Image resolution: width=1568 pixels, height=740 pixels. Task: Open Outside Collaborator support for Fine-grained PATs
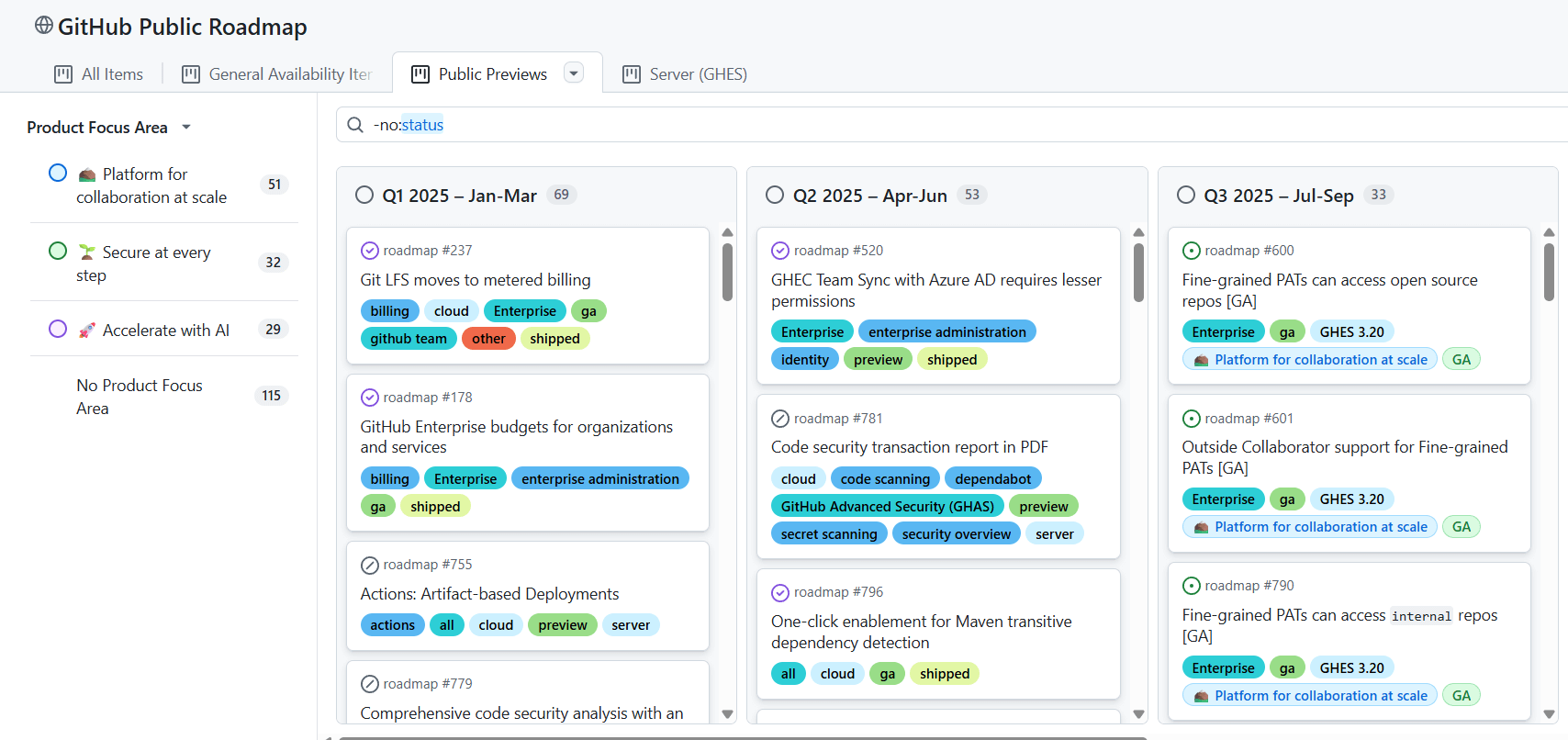coord(1345,457)
